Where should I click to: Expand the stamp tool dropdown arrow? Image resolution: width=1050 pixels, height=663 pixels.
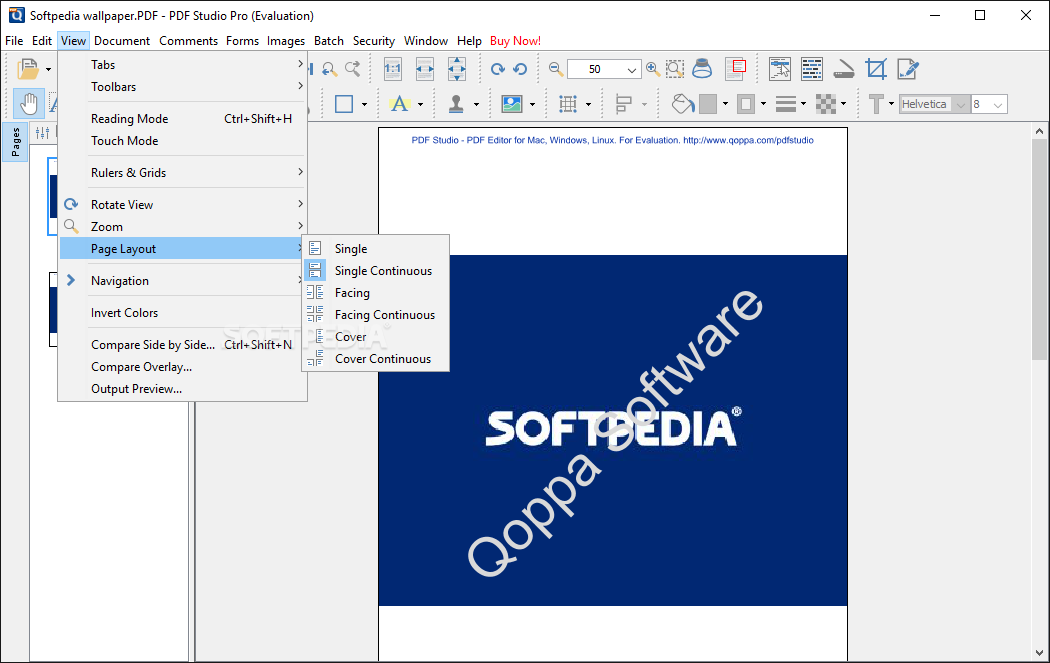point(476,104)
